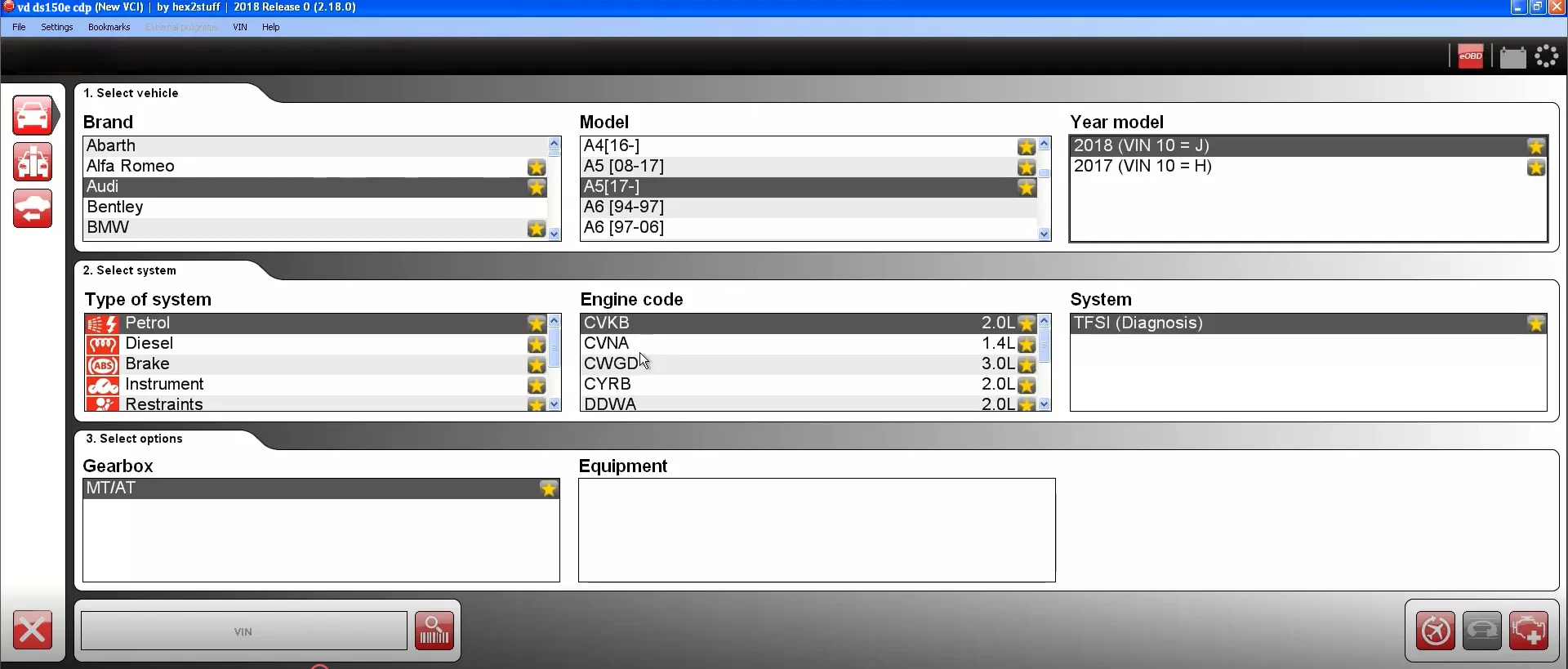Click Type of system scroll down arrow
The height and width of the screenshot is (669, 1568).
555,404
